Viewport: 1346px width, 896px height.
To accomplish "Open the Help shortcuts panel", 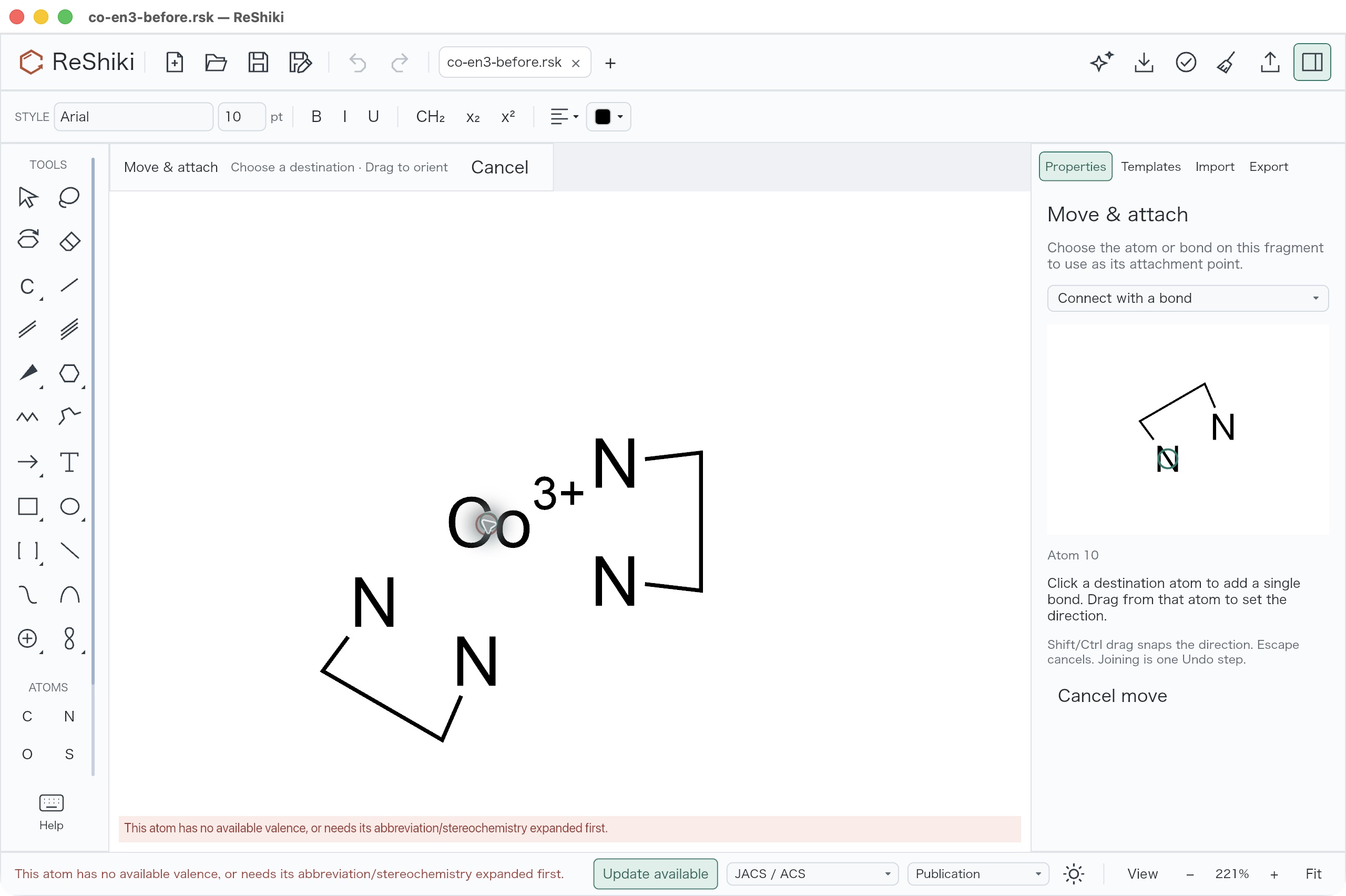I will click(52, 812).
